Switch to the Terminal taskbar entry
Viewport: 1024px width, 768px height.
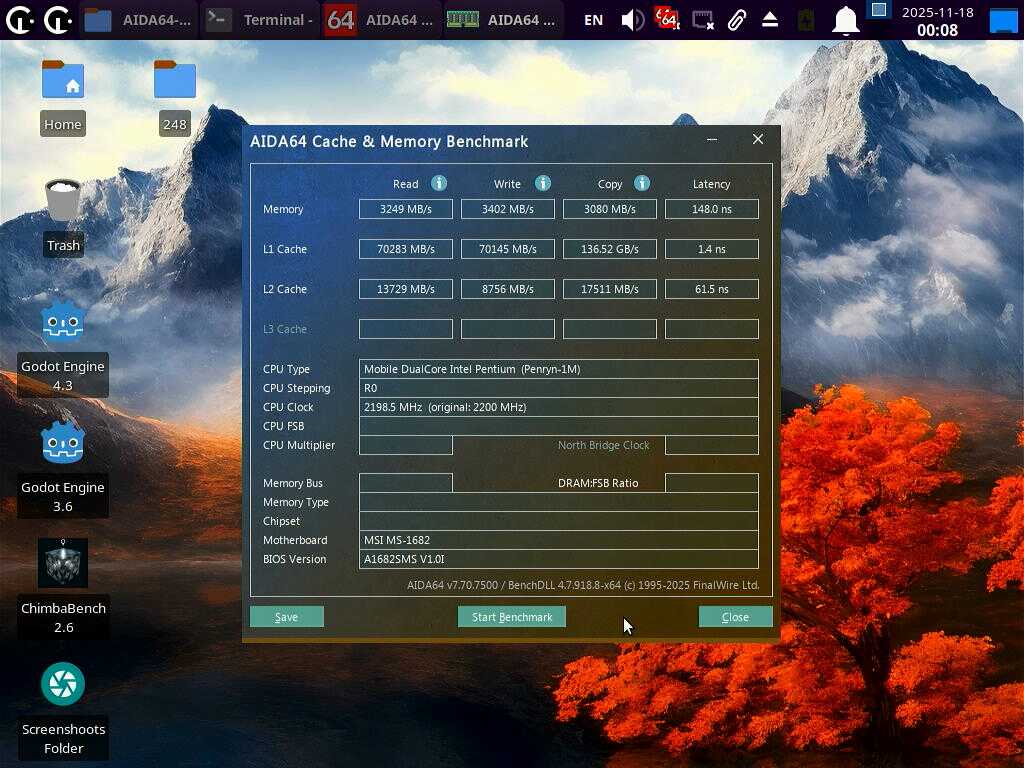pyautogui.click(x=260, y=20)
